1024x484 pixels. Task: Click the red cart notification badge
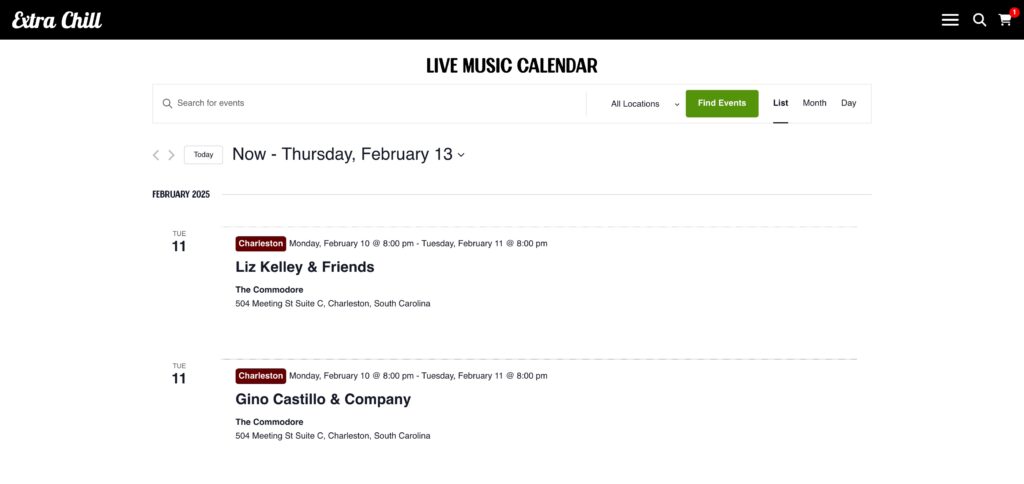coord(1014,12)
